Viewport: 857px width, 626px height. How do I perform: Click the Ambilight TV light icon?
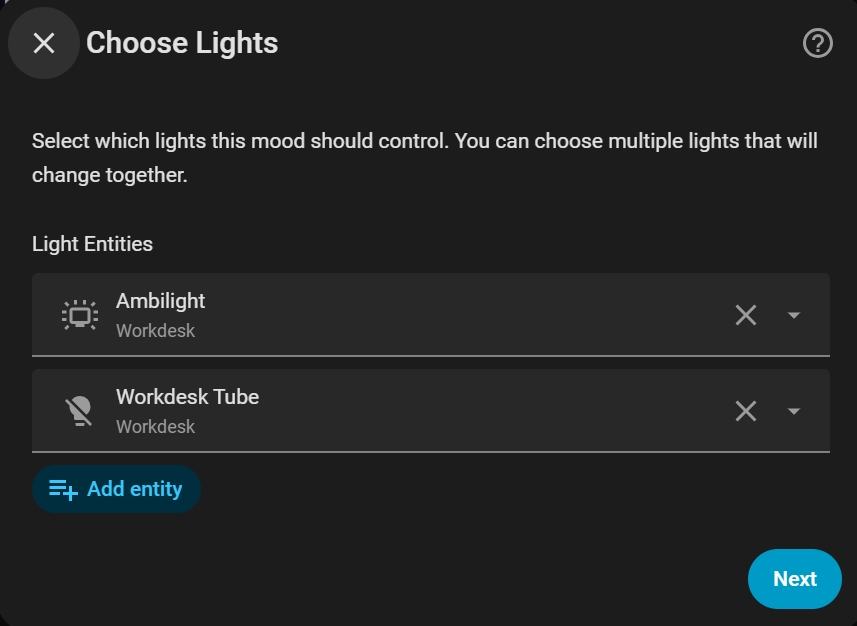[x=78, y=315]
